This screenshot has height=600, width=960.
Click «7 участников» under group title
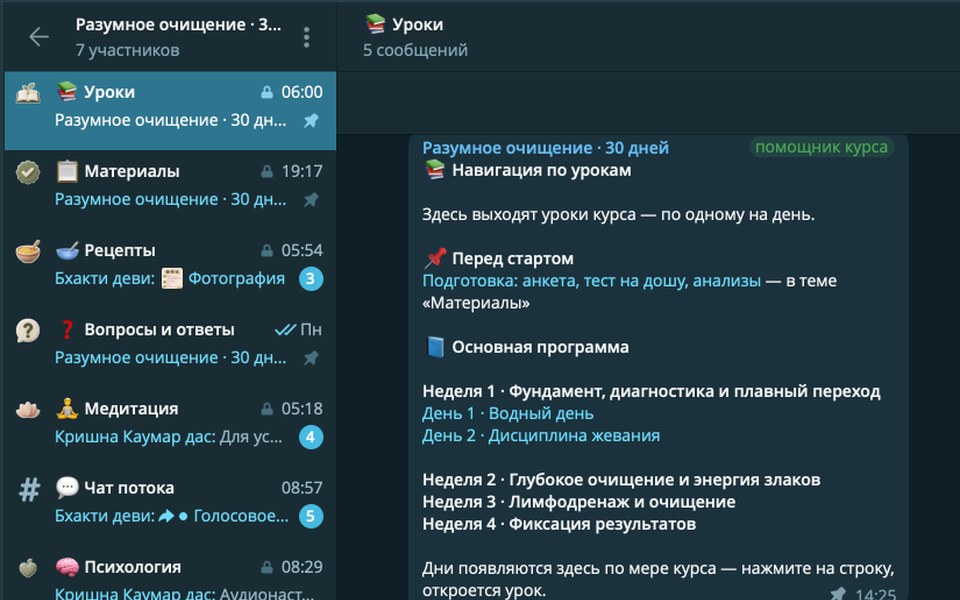point(127,50)
